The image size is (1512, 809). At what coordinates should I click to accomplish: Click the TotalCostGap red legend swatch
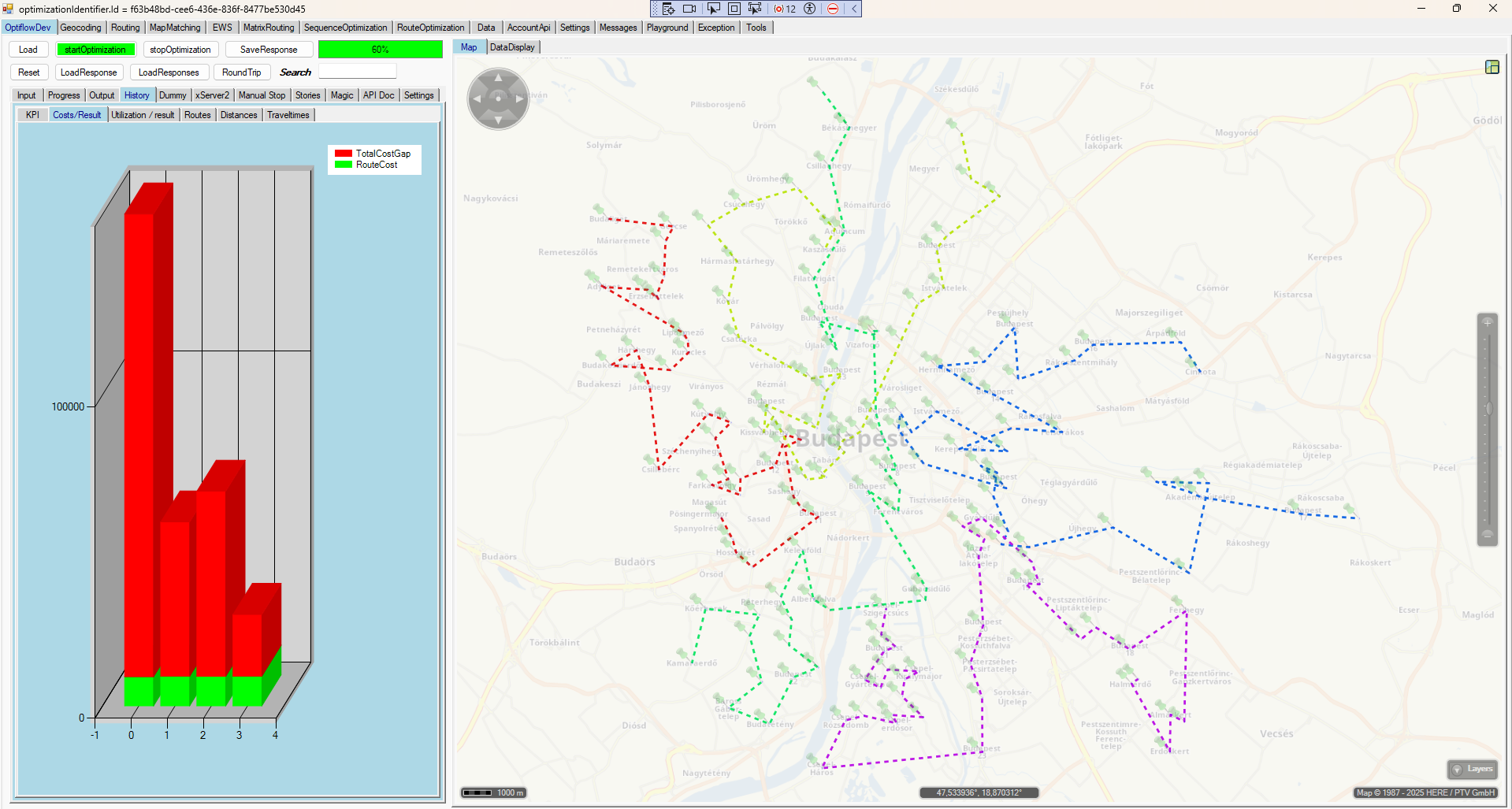coord(343,154)
